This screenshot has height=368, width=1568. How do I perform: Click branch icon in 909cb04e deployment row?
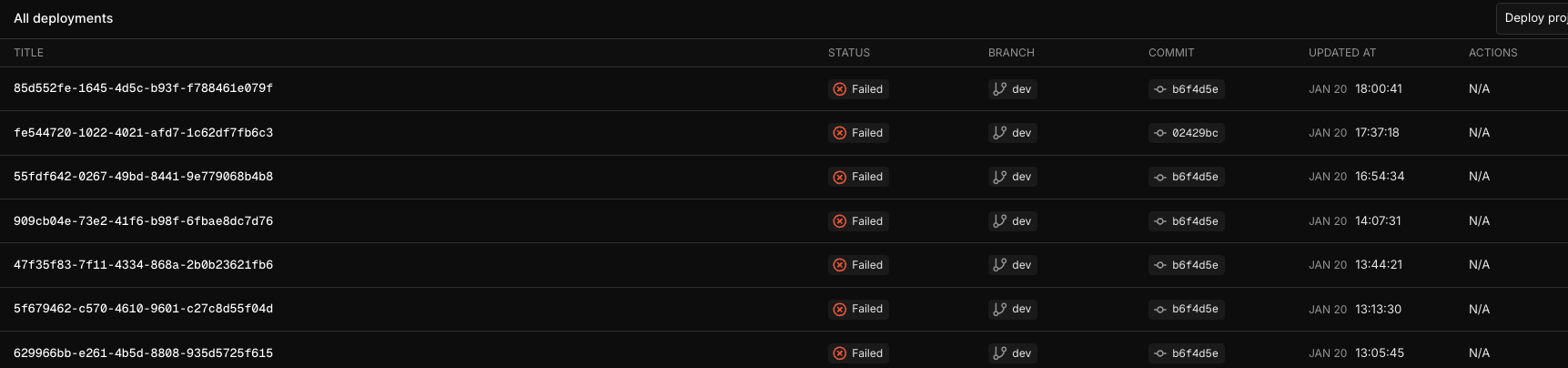(x=1000, y=221)
